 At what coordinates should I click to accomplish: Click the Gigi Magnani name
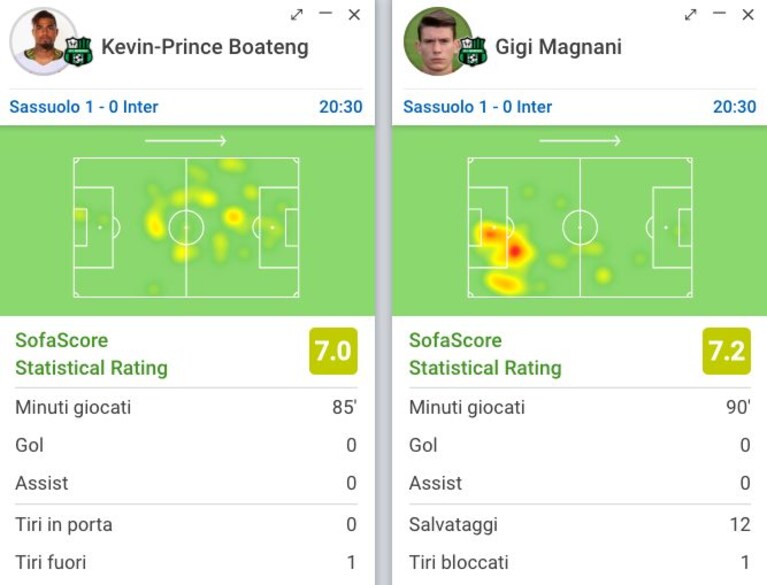point(559,47)
